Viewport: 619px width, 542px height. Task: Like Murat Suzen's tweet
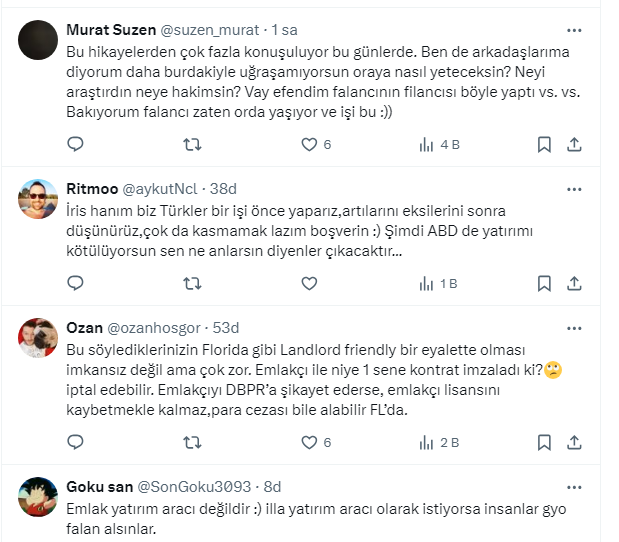click(310, 144)
